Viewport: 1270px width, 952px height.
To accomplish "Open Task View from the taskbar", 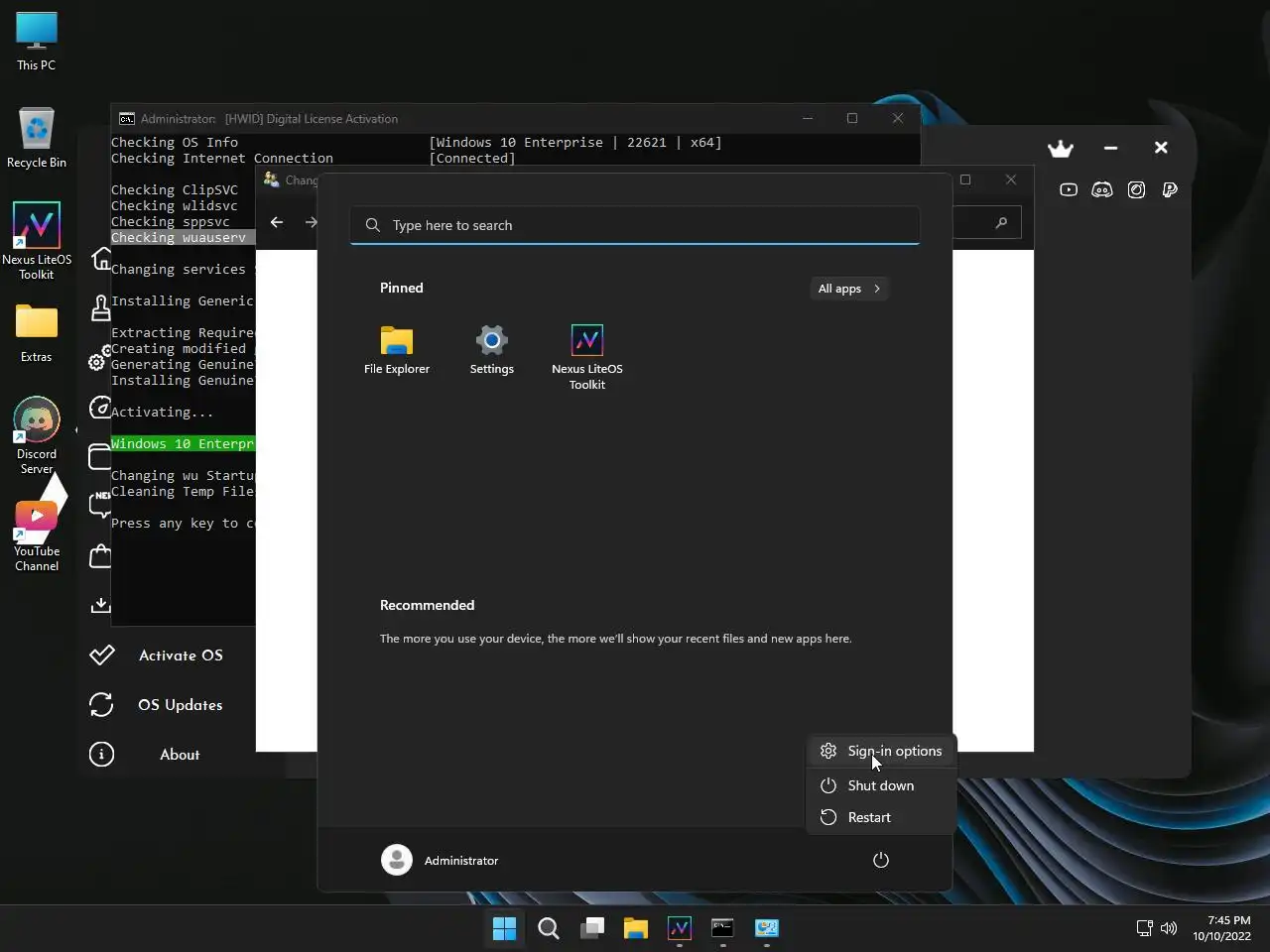I will click(x=592, y=928).
